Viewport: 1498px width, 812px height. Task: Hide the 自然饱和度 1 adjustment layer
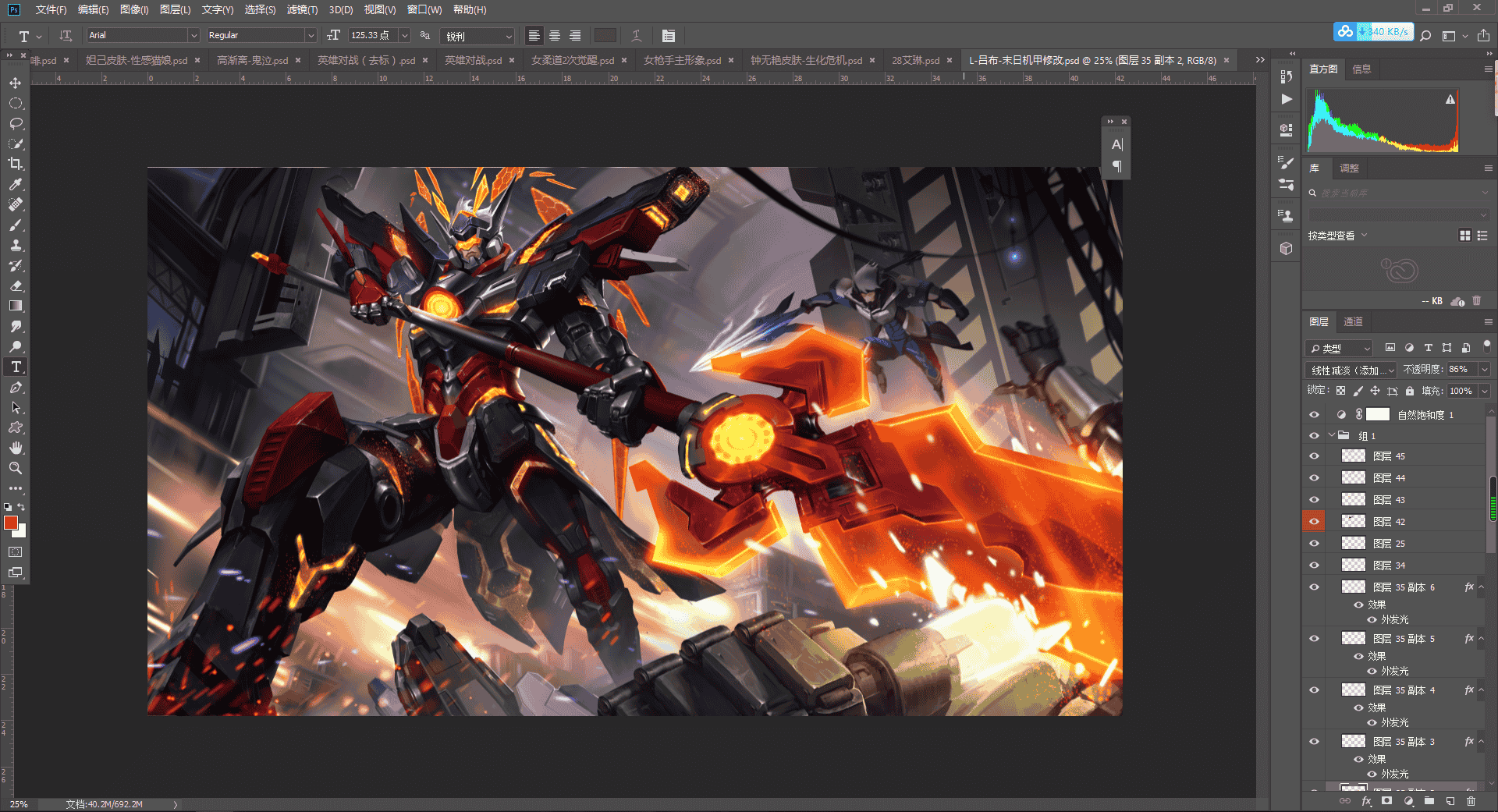tap(1314, 415)
